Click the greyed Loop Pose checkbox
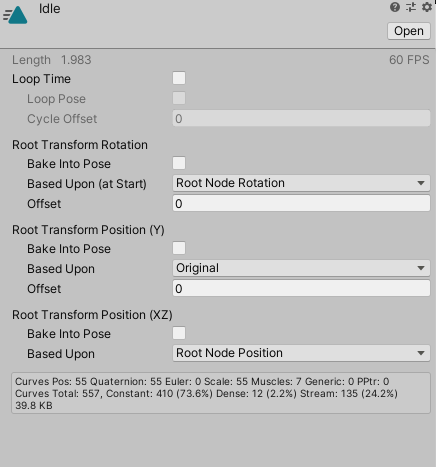The width and height of the screenshot is (436, 467). [179, 98]
